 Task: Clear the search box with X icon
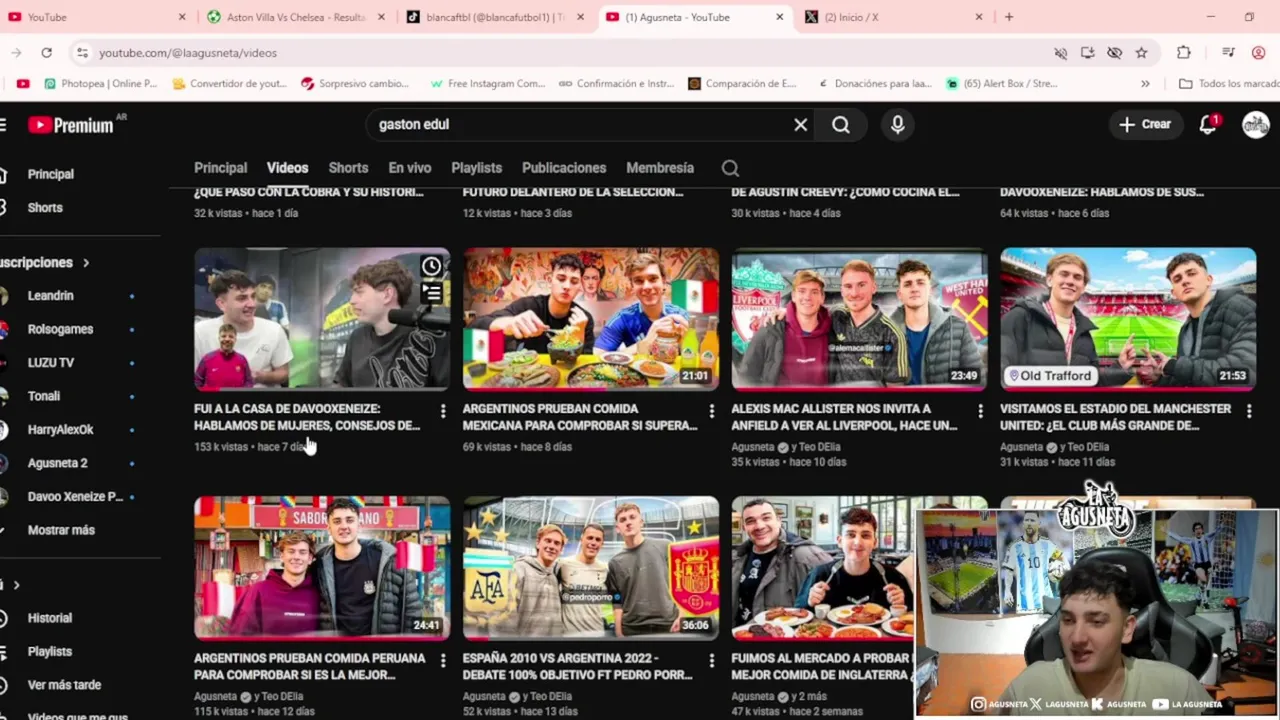(x=800, y=125)
